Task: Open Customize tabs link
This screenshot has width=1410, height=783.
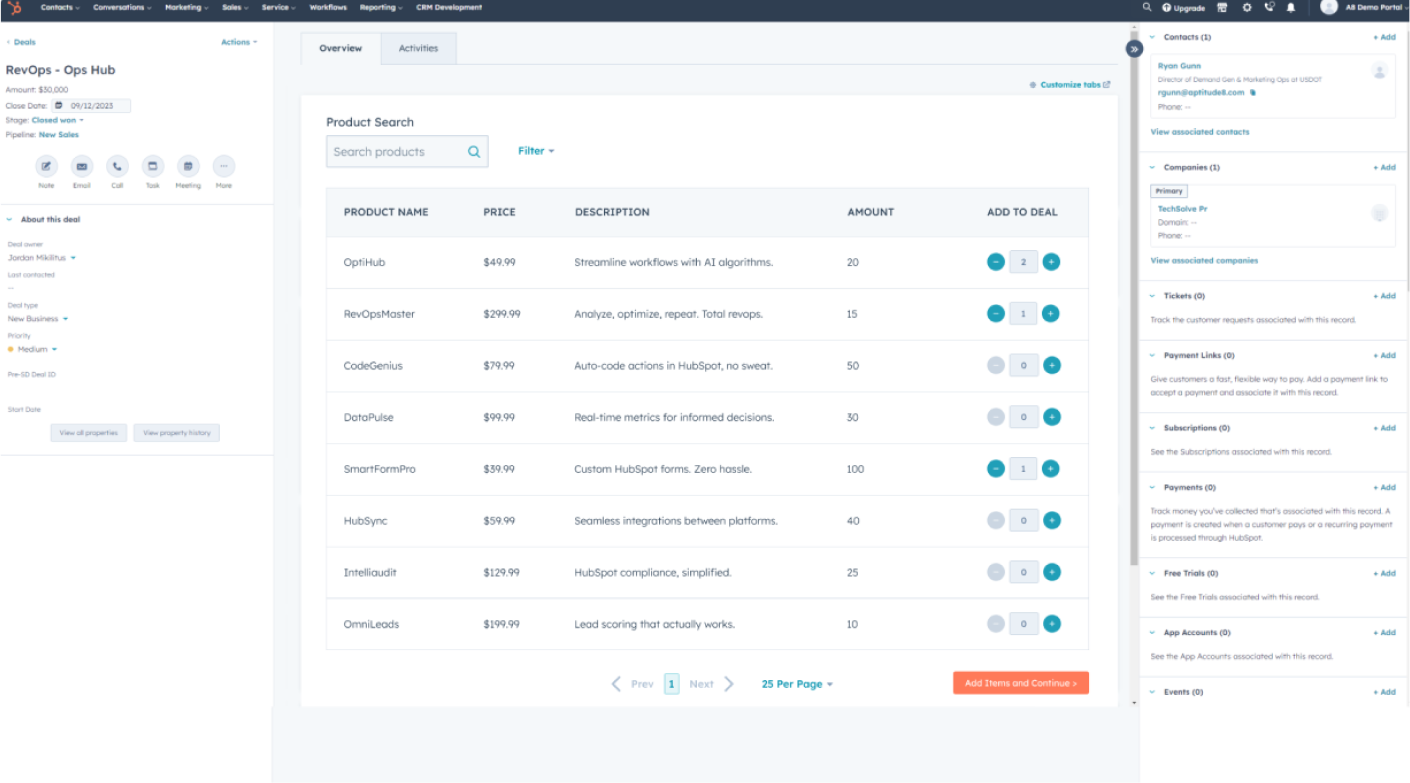Action: (x=1070, y=85)
